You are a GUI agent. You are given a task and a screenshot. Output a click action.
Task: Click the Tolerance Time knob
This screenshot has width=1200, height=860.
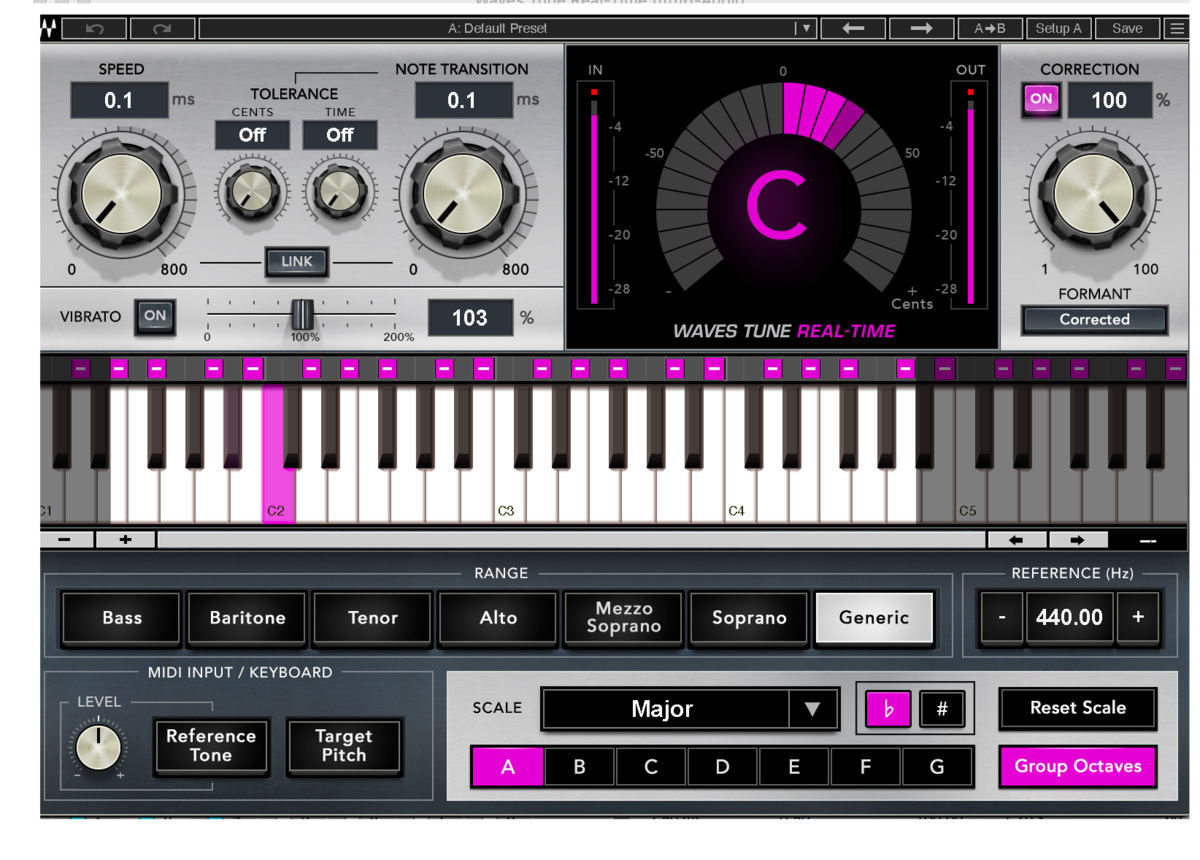click(340, 194)
